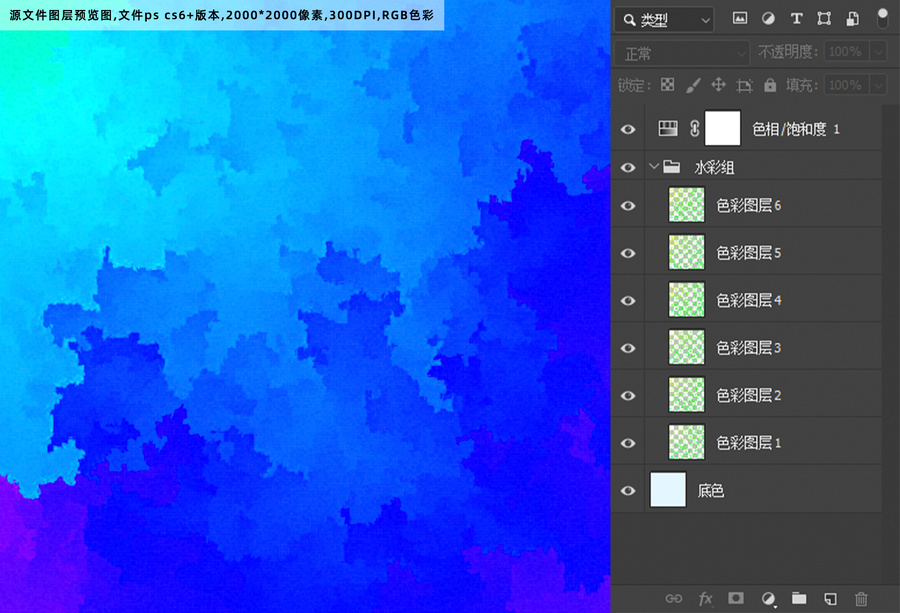Click the 水彩组 folder icon
Screen dimensions: 900x613
(672, 167)
